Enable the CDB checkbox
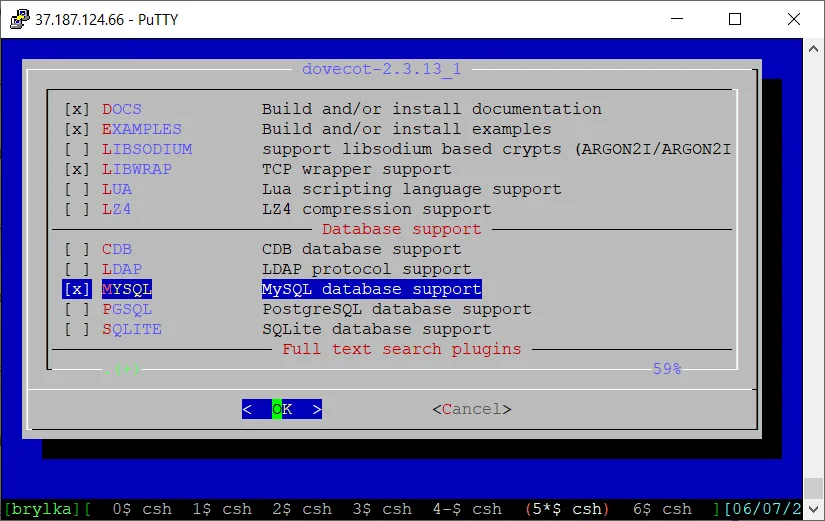825x521 pixels. (x=77, y=249)
